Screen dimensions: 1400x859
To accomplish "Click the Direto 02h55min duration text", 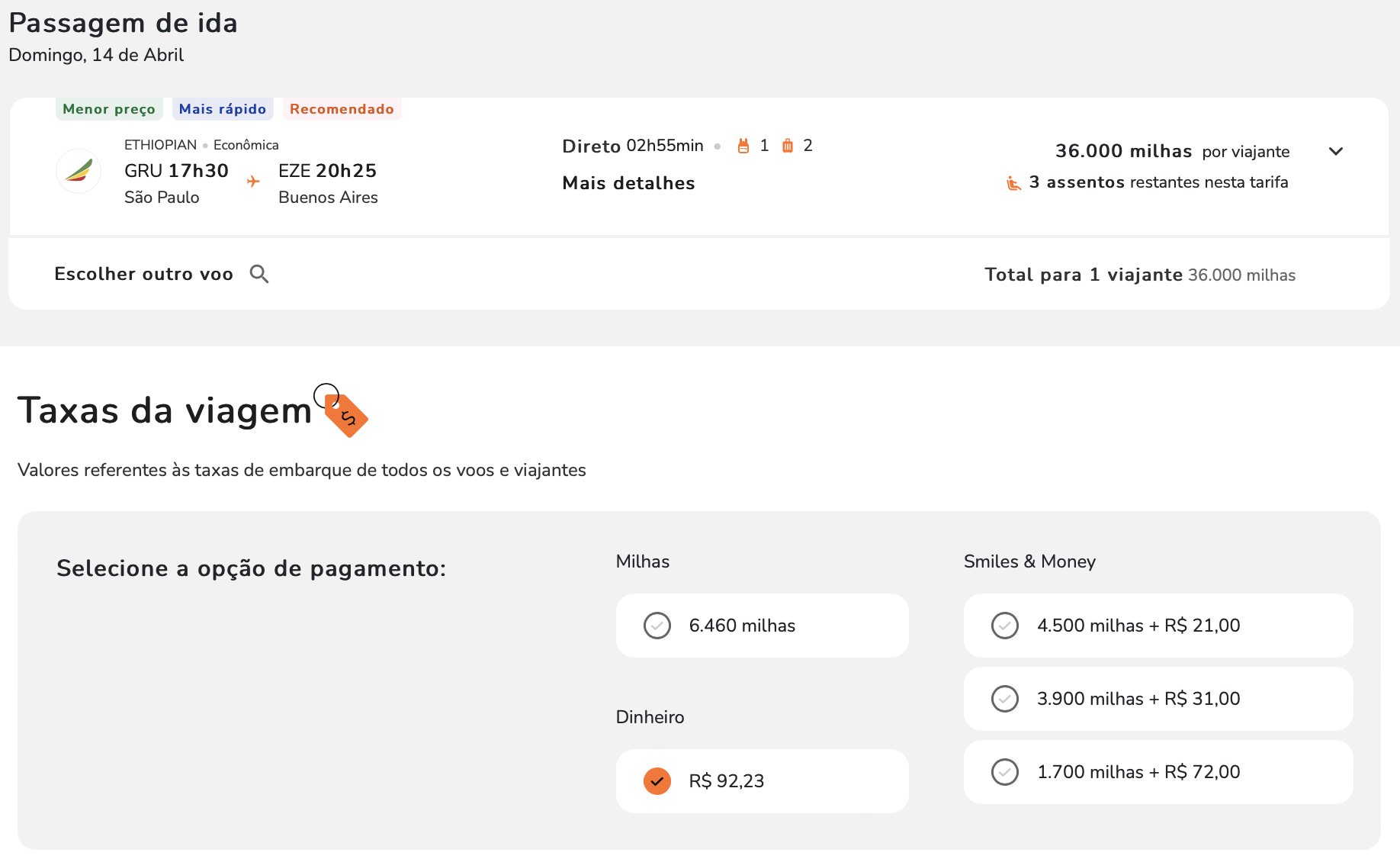I will point(632,146).
